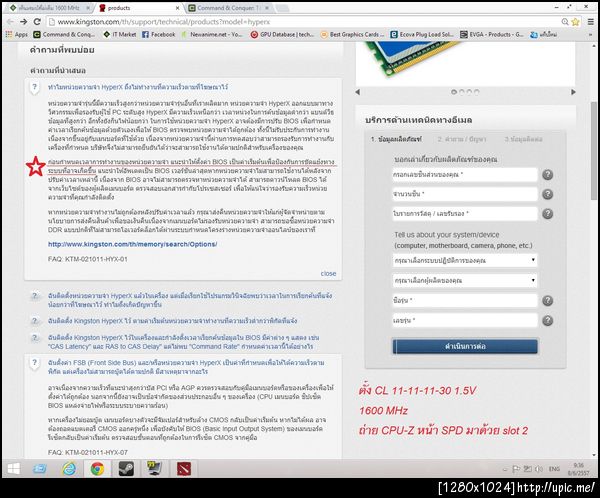Switch to the Command & Conquer tab
The image size is (600, 498).
pyautogui.click(x=229, y=8)
